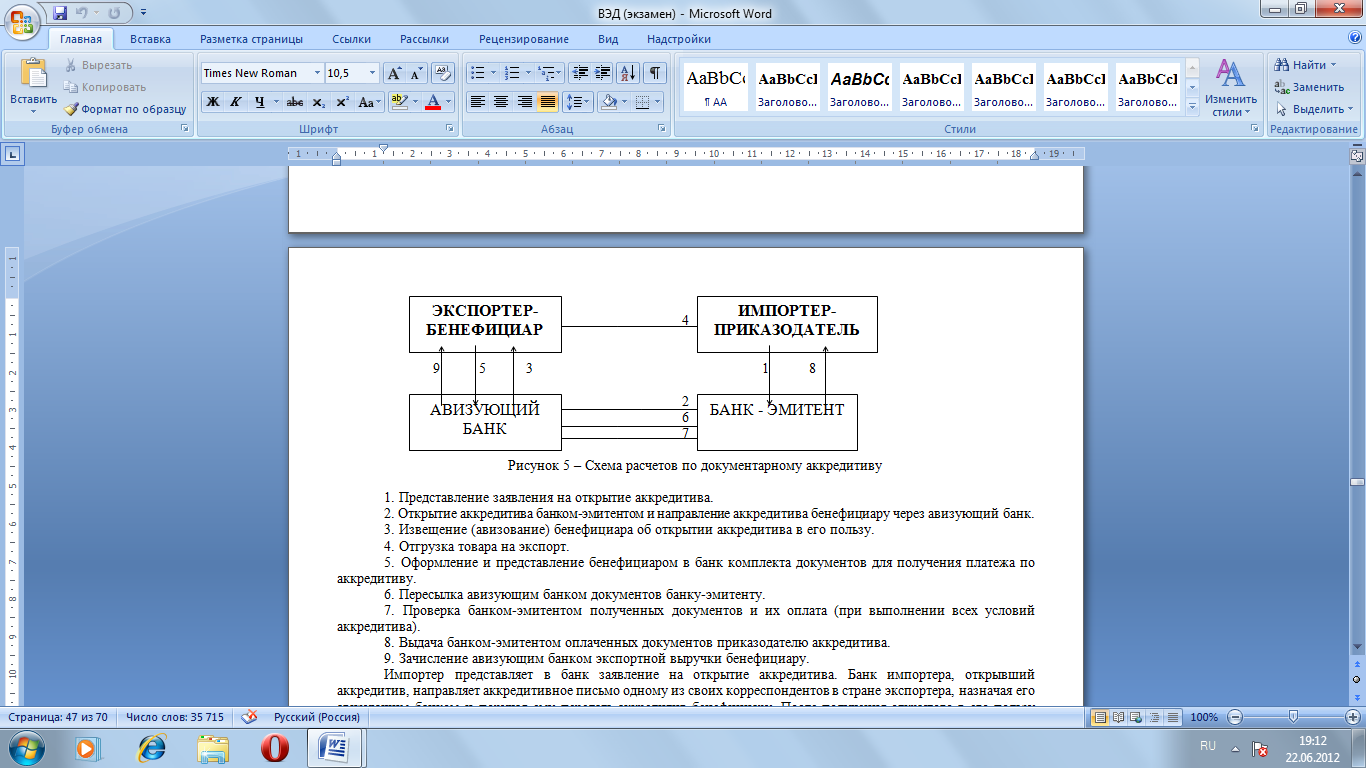Click the Copy (Копировать) command

pos(105,87)
